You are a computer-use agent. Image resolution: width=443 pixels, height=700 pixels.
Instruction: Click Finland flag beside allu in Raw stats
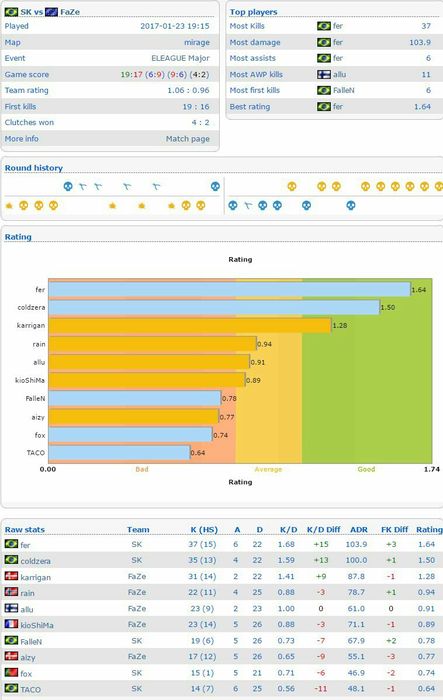point(11,608)
